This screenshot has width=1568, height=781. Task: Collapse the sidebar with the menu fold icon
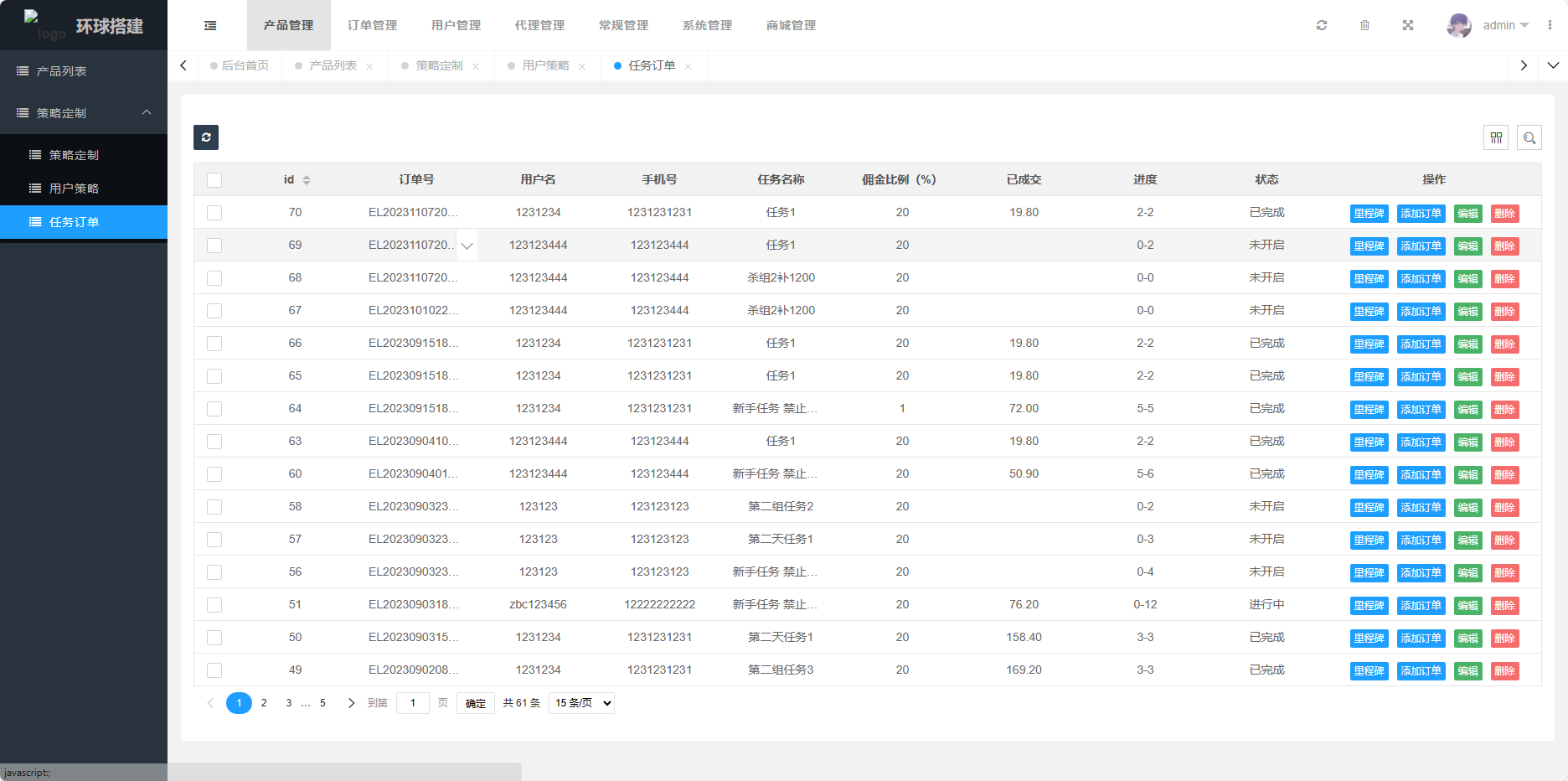pyautogui.click(x=210, y=25)
